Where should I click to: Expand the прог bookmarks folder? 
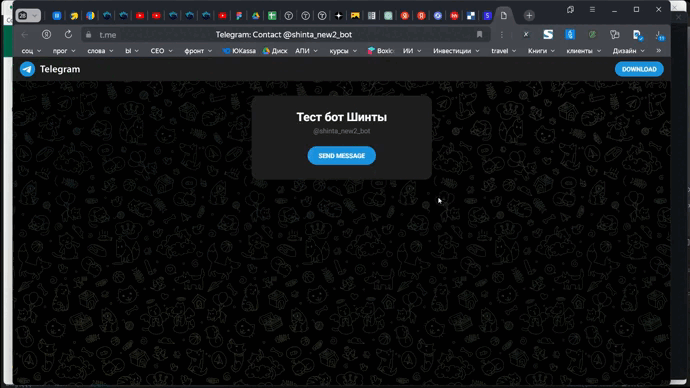pos(64,51)
